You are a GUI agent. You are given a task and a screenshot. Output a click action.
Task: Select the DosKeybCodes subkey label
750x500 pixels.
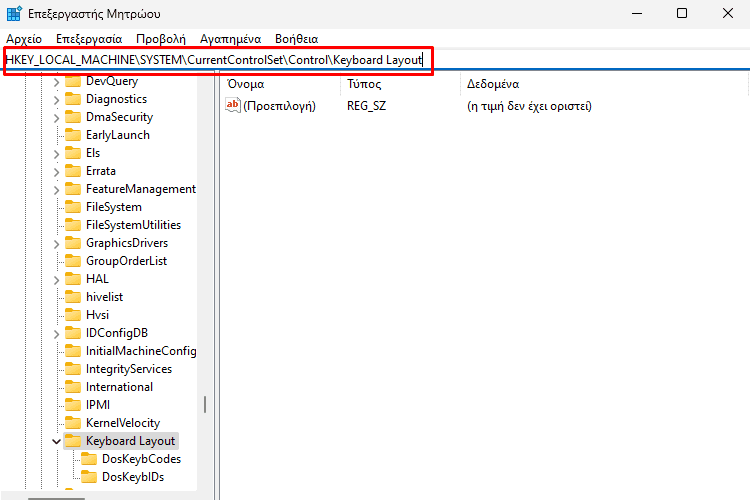142,459
